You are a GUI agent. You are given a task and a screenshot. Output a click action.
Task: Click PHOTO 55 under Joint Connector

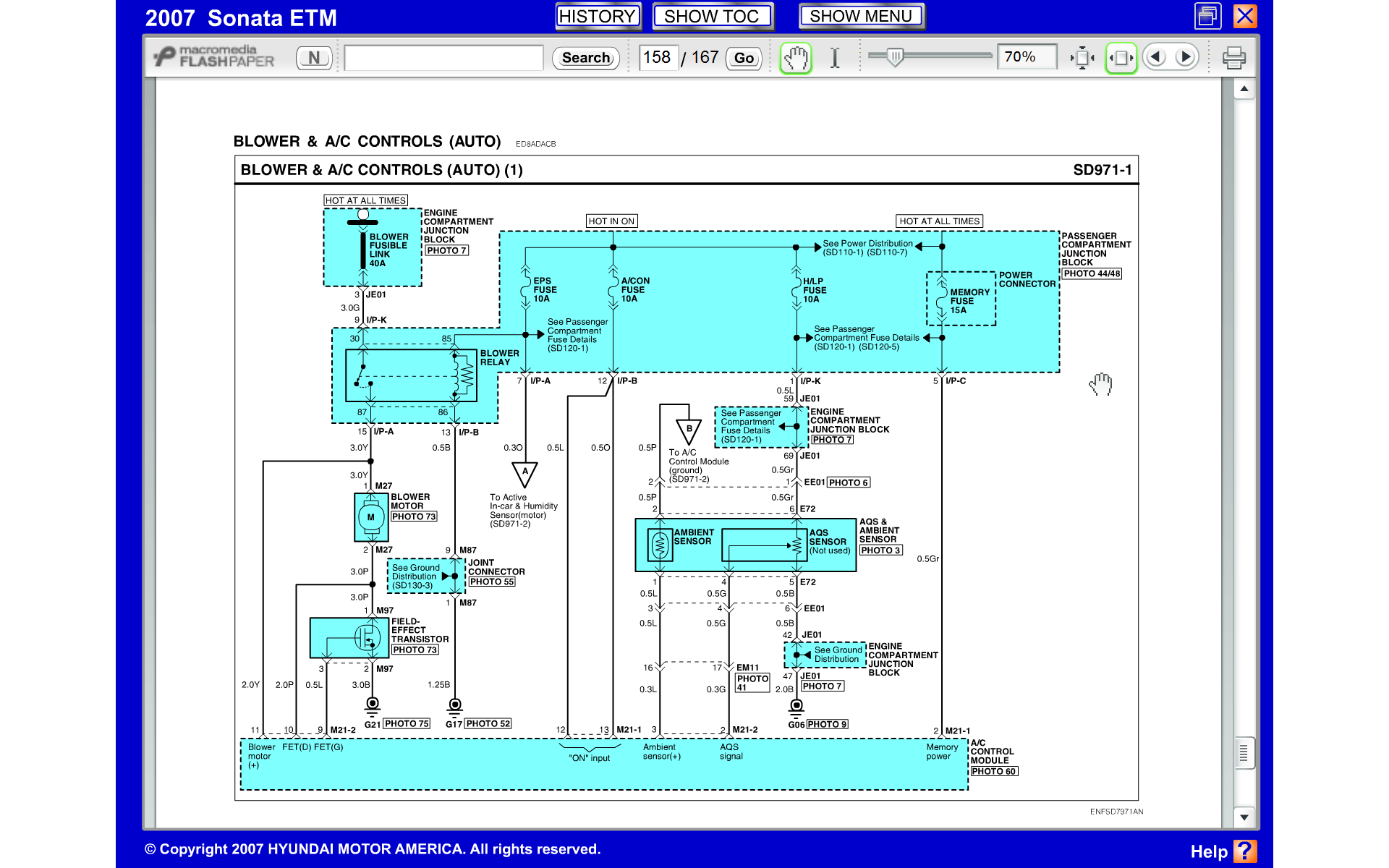point(491,582)
